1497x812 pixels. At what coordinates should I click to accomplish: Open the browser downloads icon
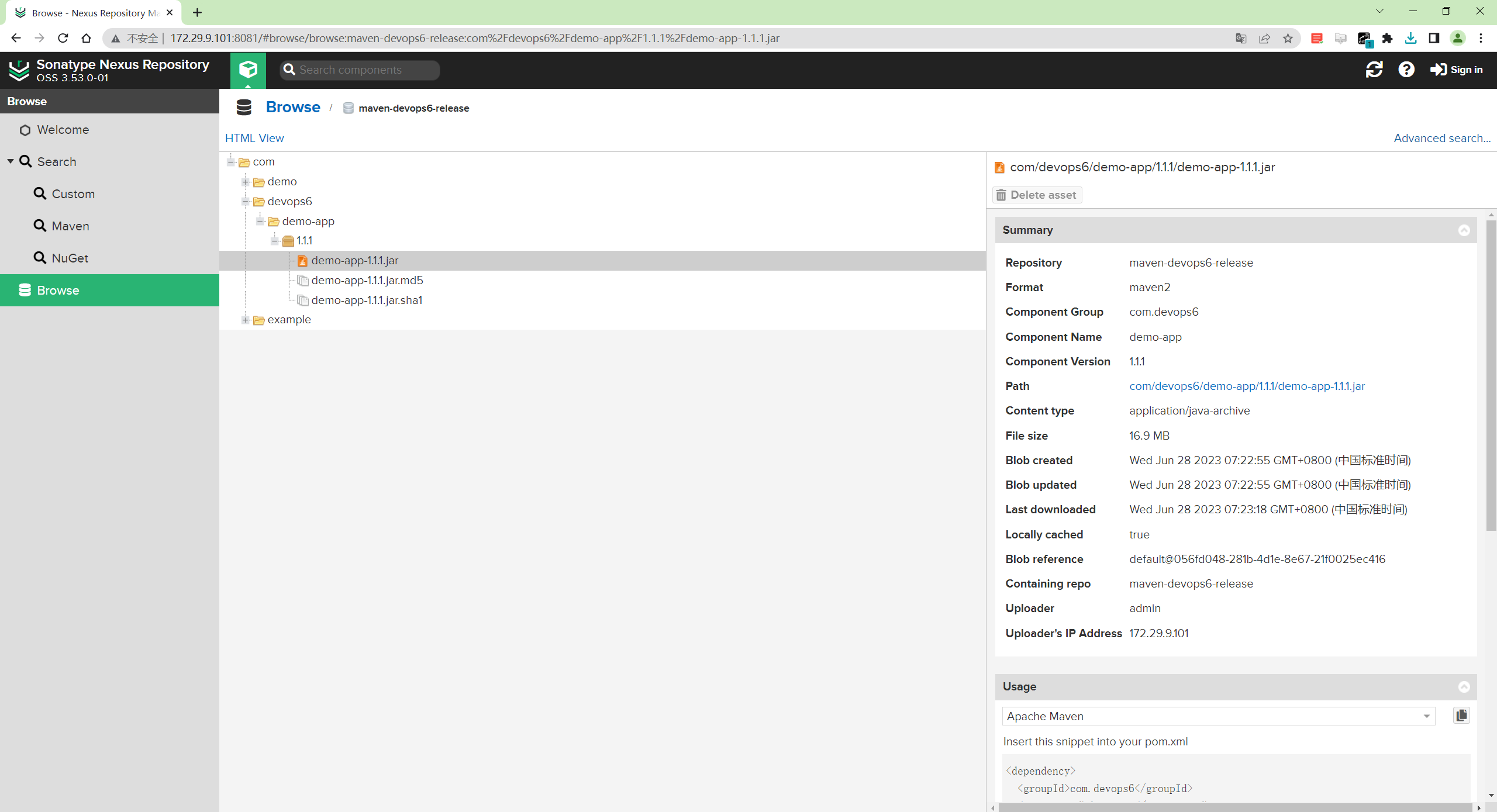[1410, 38]
